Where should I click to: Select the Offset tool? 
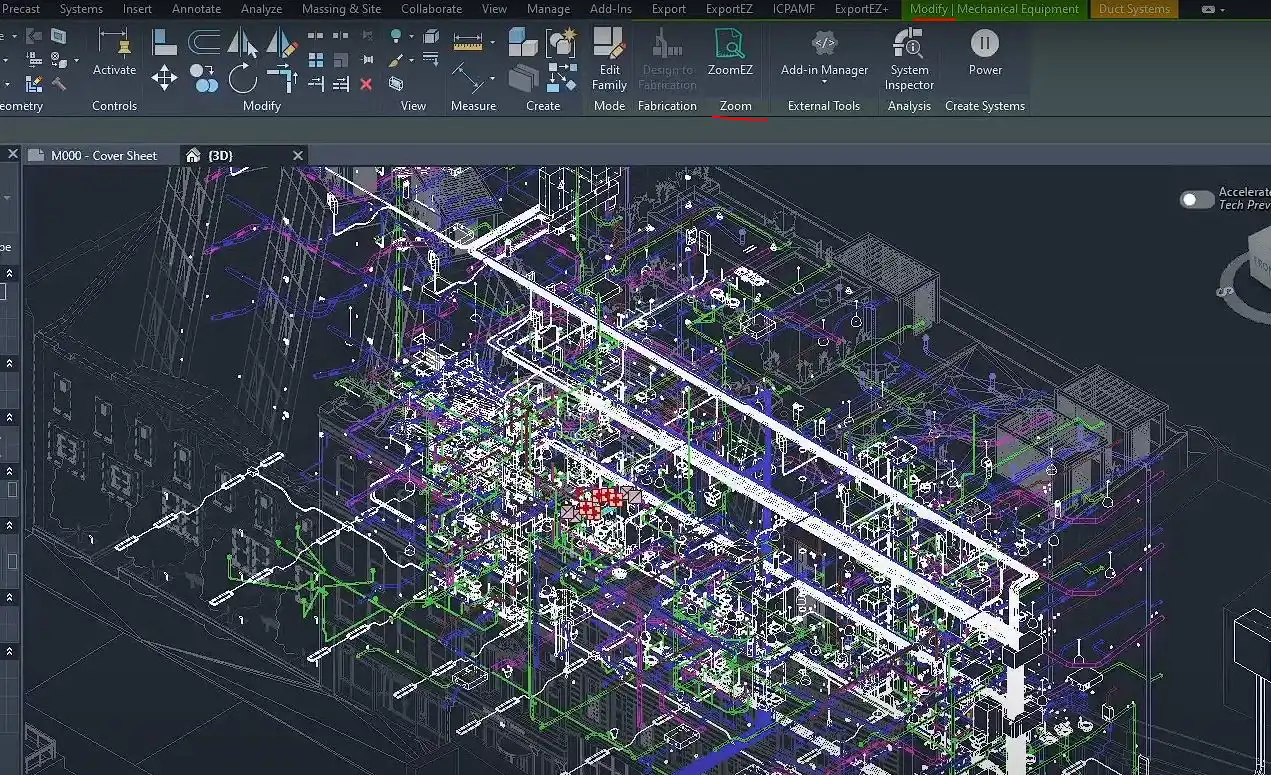(204, 42)
